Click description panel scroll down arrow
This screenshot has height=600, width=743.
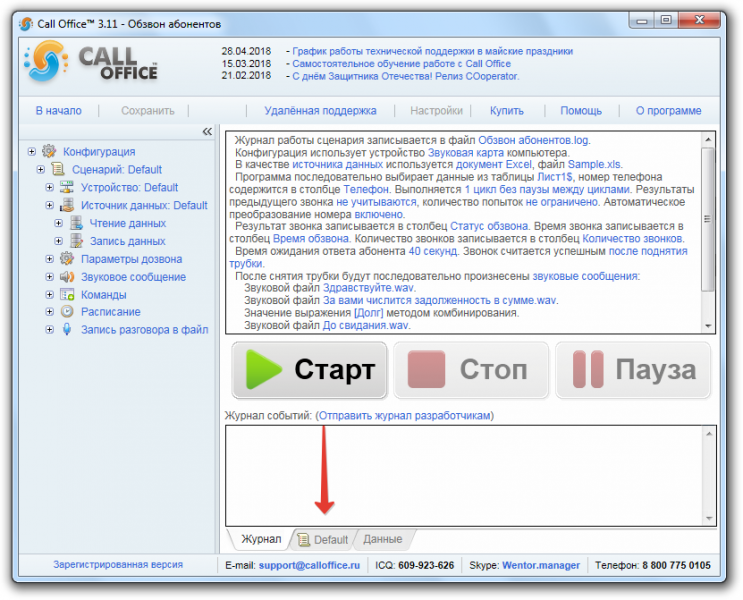pyautogui.click(x=708, y=326)
